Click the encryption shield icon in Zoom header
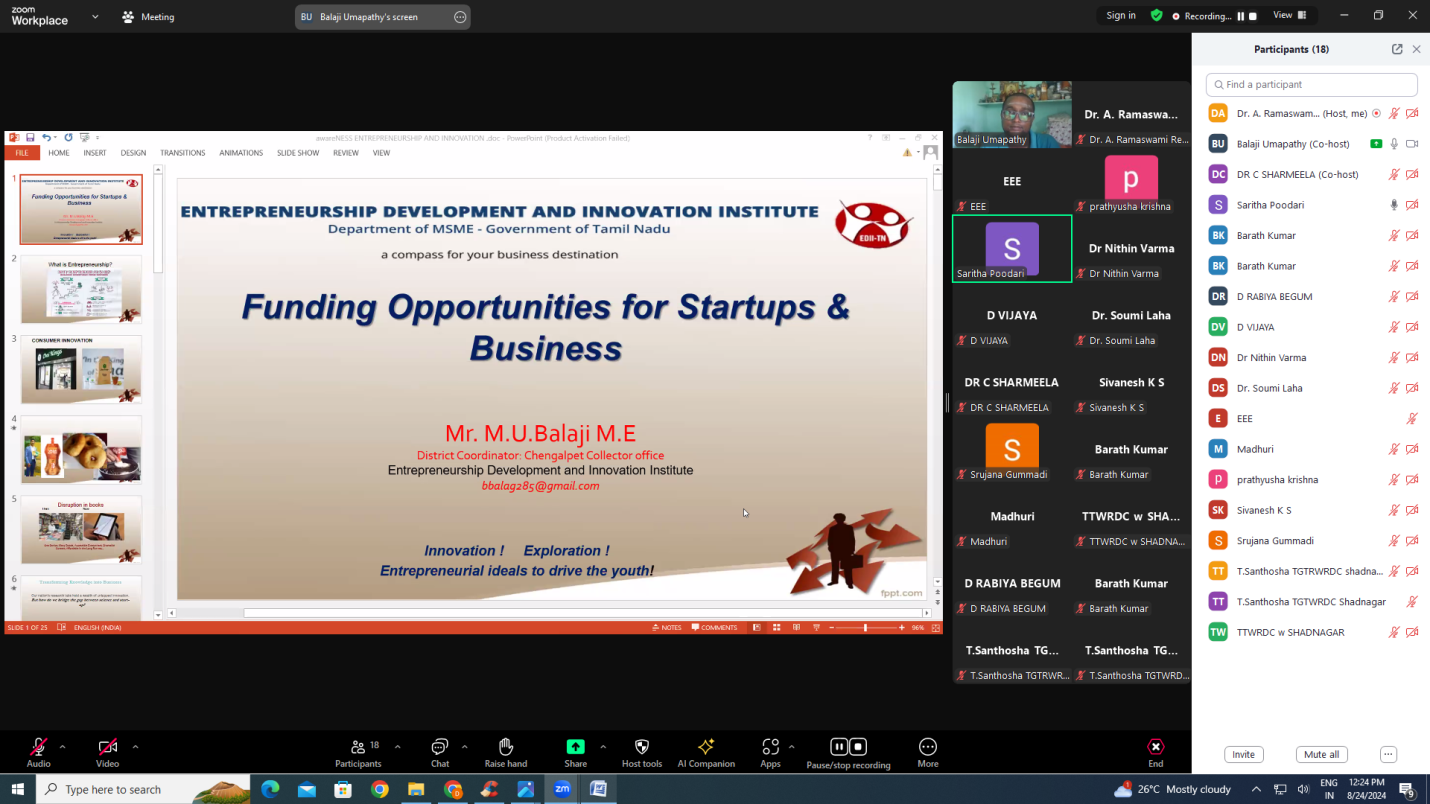 (x=1156, y=15)
